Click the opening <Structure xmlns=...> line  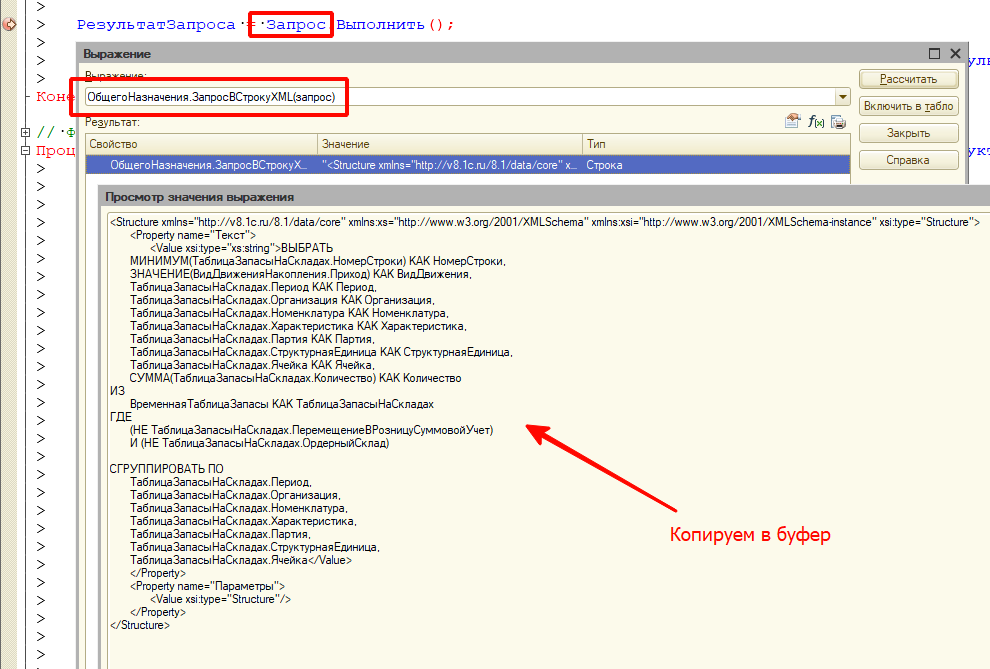pos(545,222)
